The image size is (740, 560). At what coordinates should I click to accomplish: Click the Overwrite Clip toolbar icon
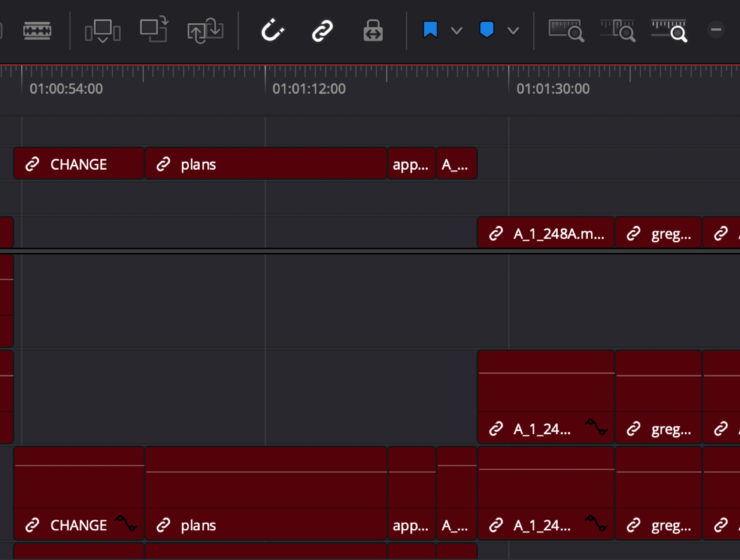pos(154,29)
